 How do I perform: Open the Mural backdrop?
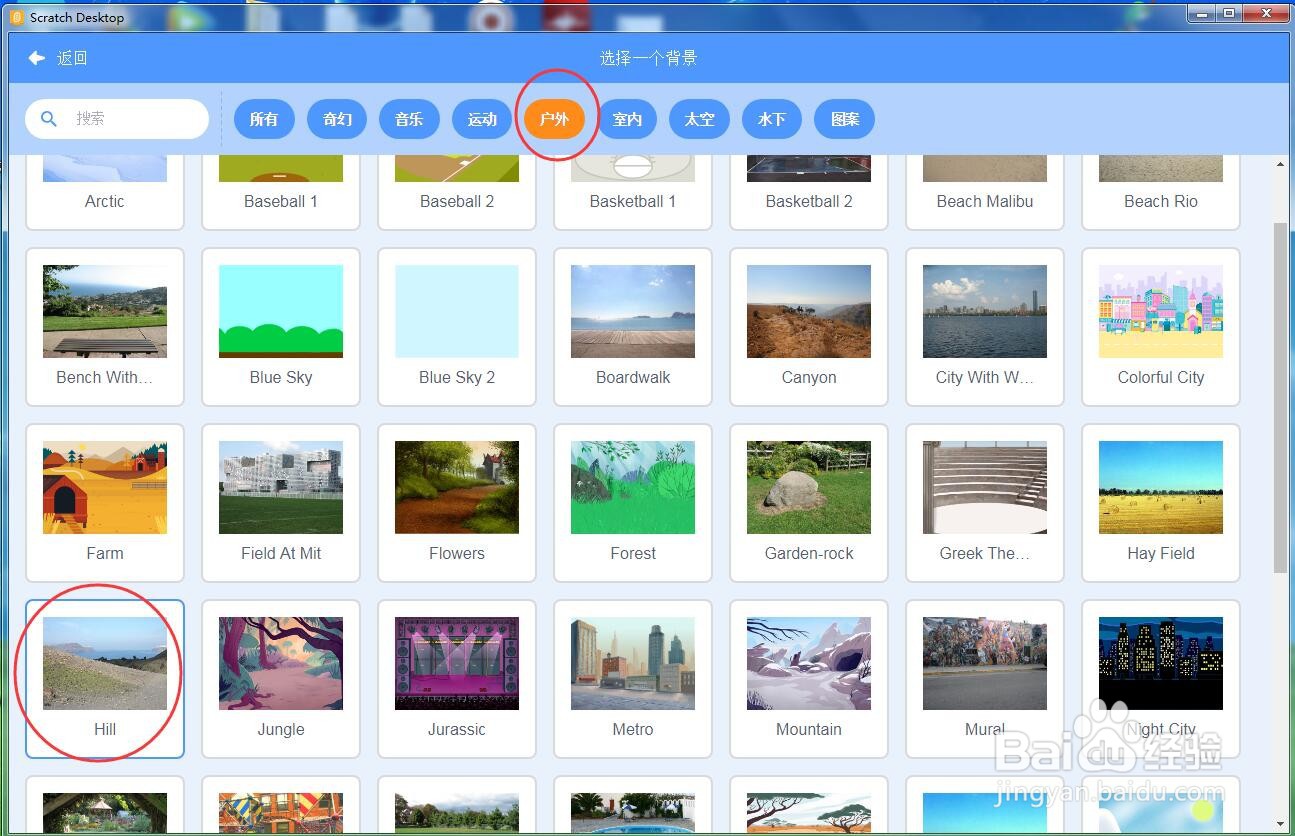[985, 679]
